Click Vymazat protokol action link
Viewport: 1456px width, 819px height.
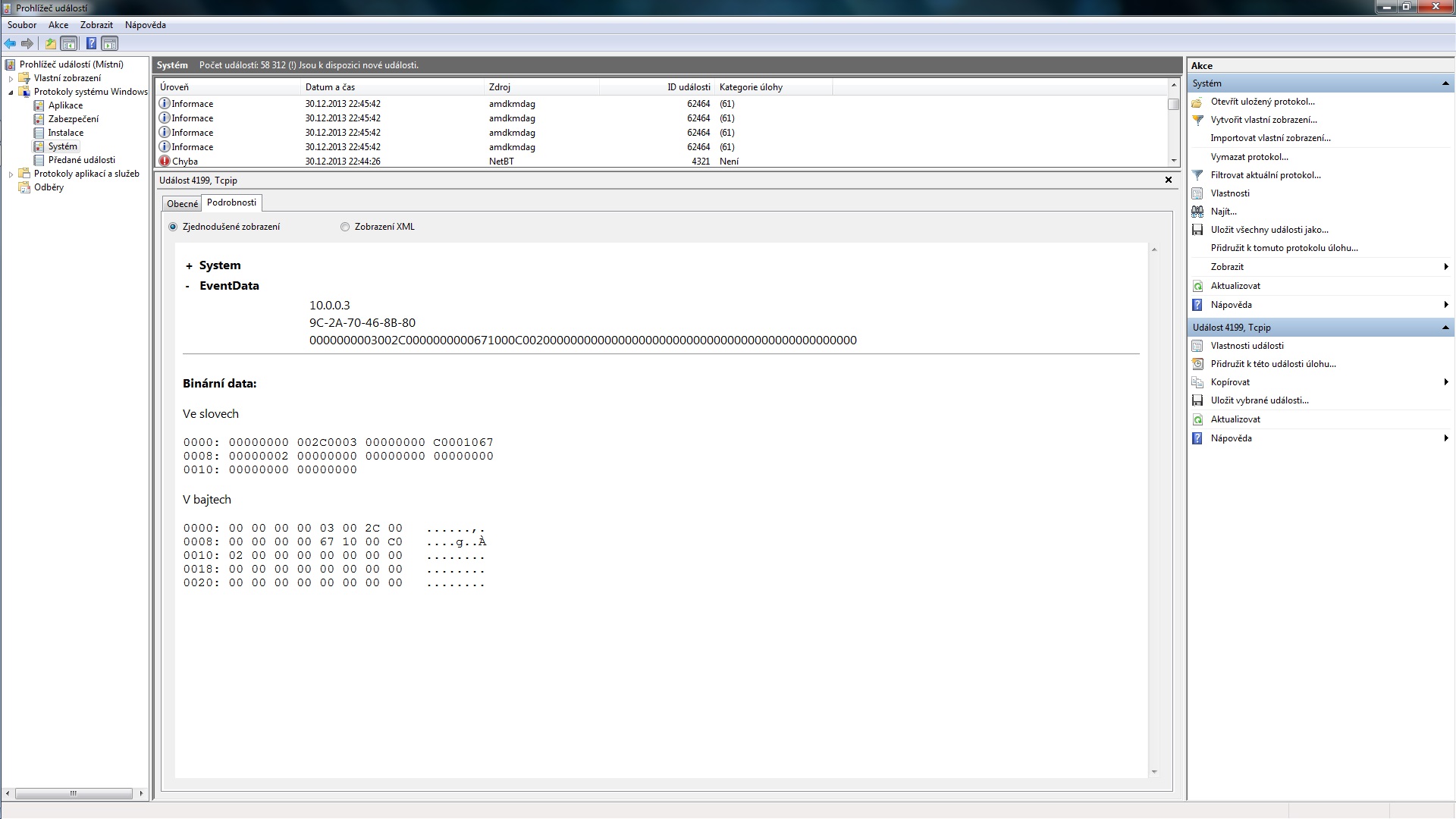[x=1249, y=157]
